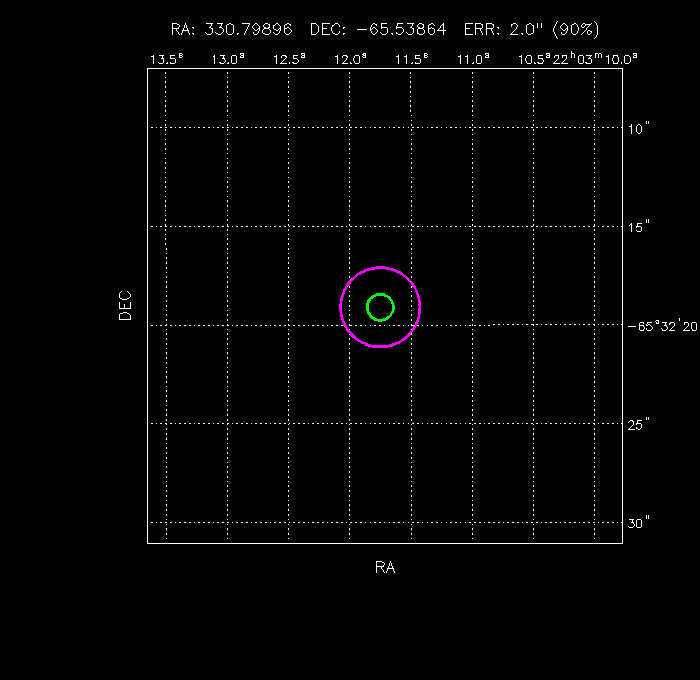Click the 25" declination tick label
The height and width of the screenshot is (680, 700).
click(639, 424)
